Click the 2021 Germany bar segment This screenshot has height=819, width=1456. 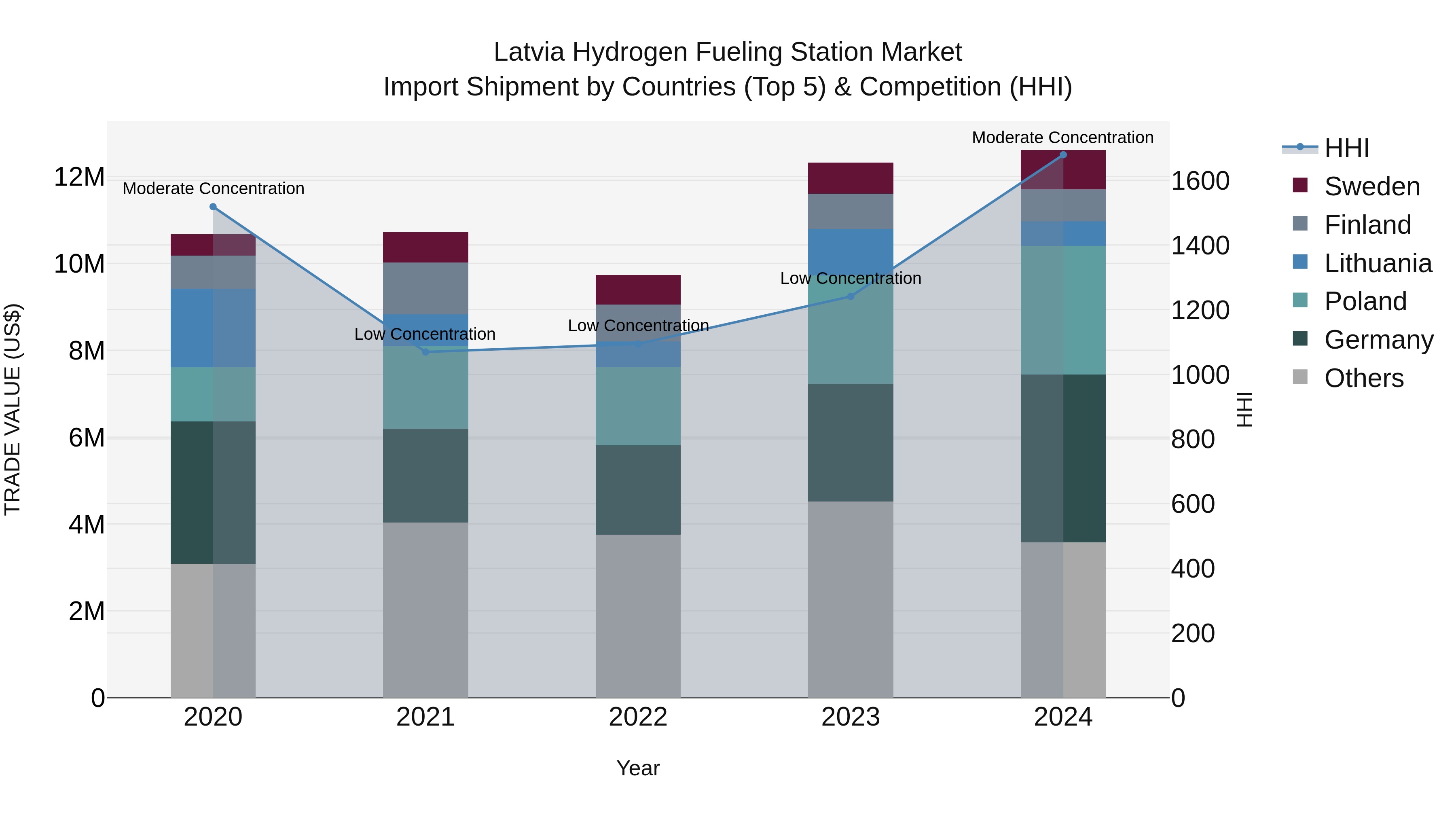(x=425, y=475)
